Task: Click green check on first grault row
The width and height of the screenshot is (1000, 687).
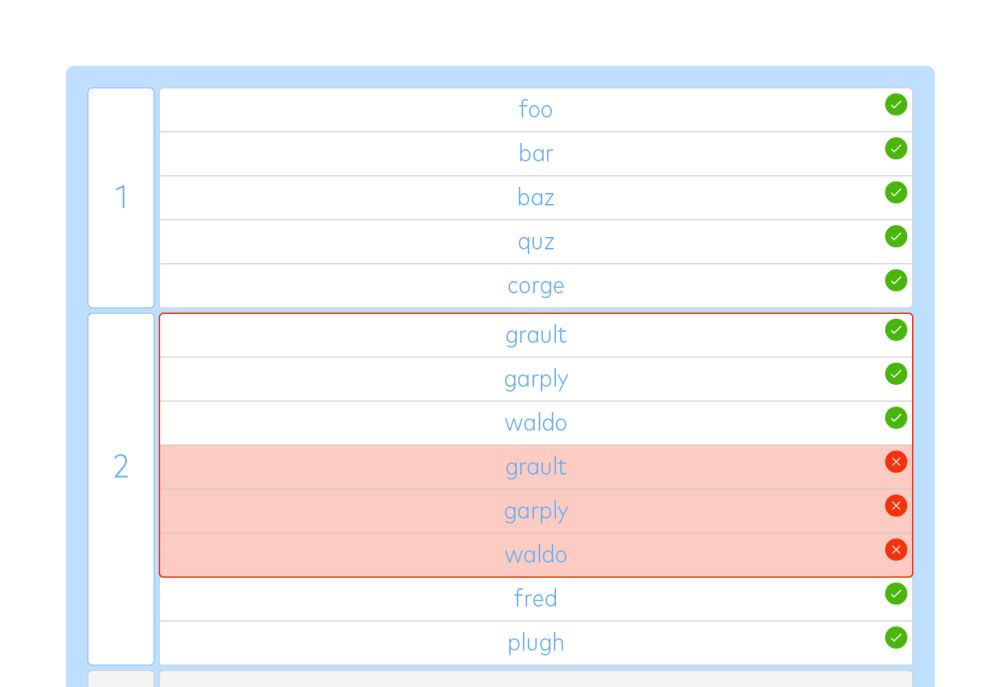Action: (895, 330)
